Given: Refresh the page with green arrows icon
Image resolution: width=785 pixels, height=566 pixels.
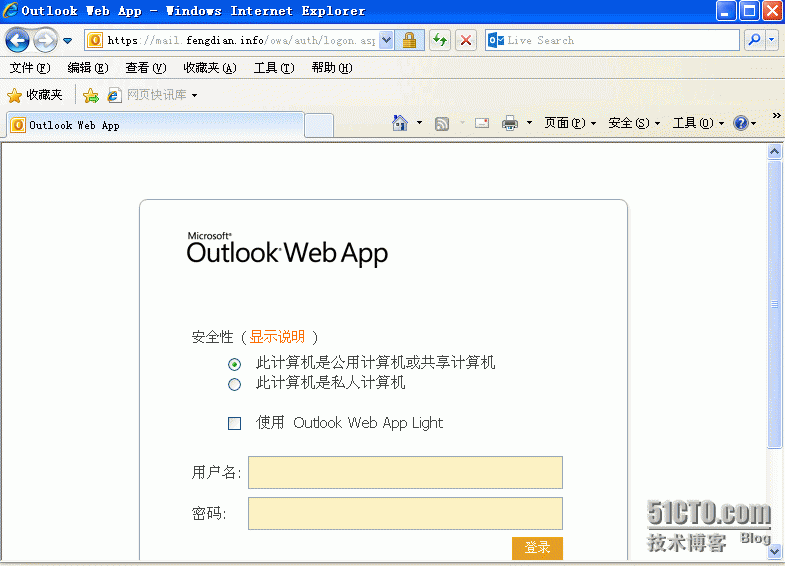Looking at the screenshot, I should [x=440, y=41].
